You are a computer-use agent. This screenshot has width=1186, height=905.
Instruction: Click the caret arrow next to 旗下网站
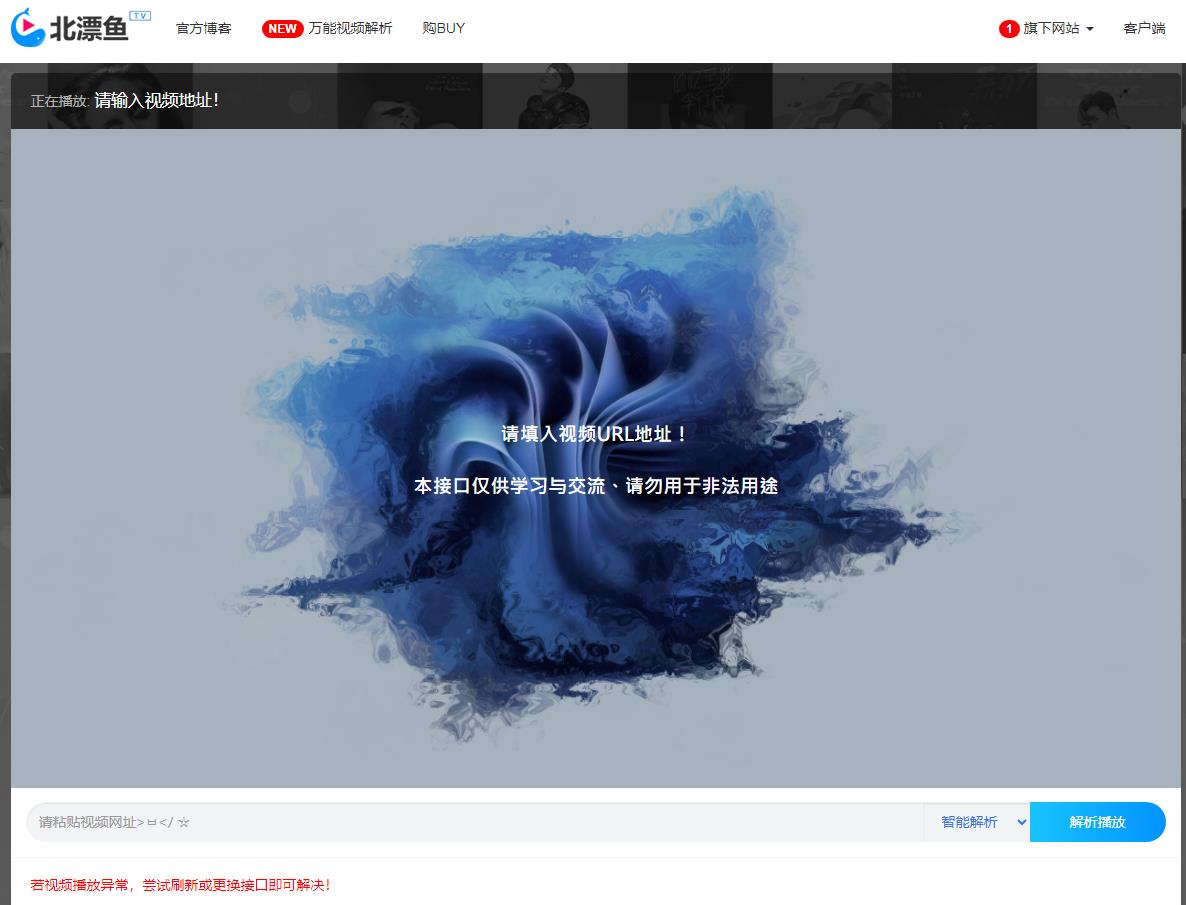click(1090, 30)
